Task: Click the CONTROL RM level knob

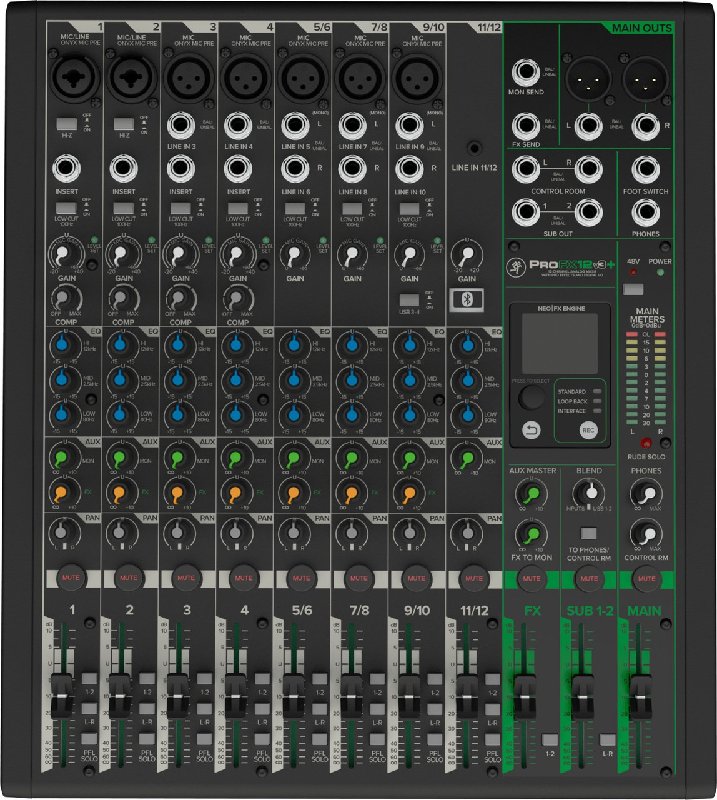Action: [647, 534]
